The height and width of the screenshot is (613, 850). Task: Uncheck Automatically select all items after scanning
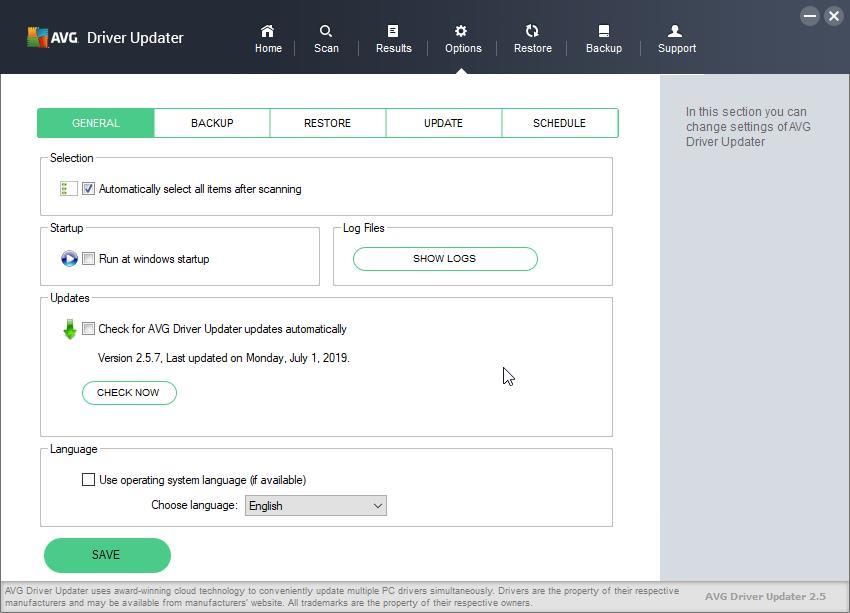click(88, 189)
